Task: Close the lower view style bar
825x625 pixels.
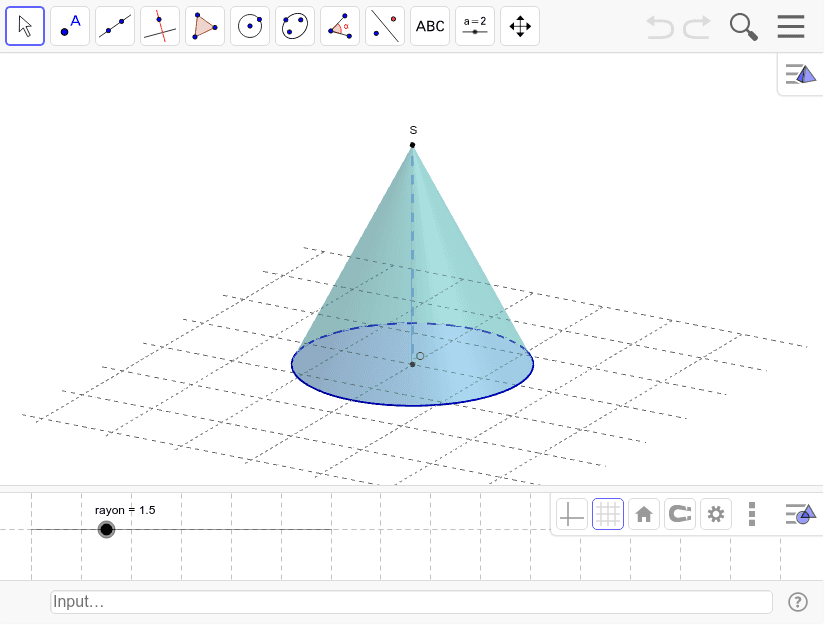Action: pyautogui.click(x=800, y=514)
